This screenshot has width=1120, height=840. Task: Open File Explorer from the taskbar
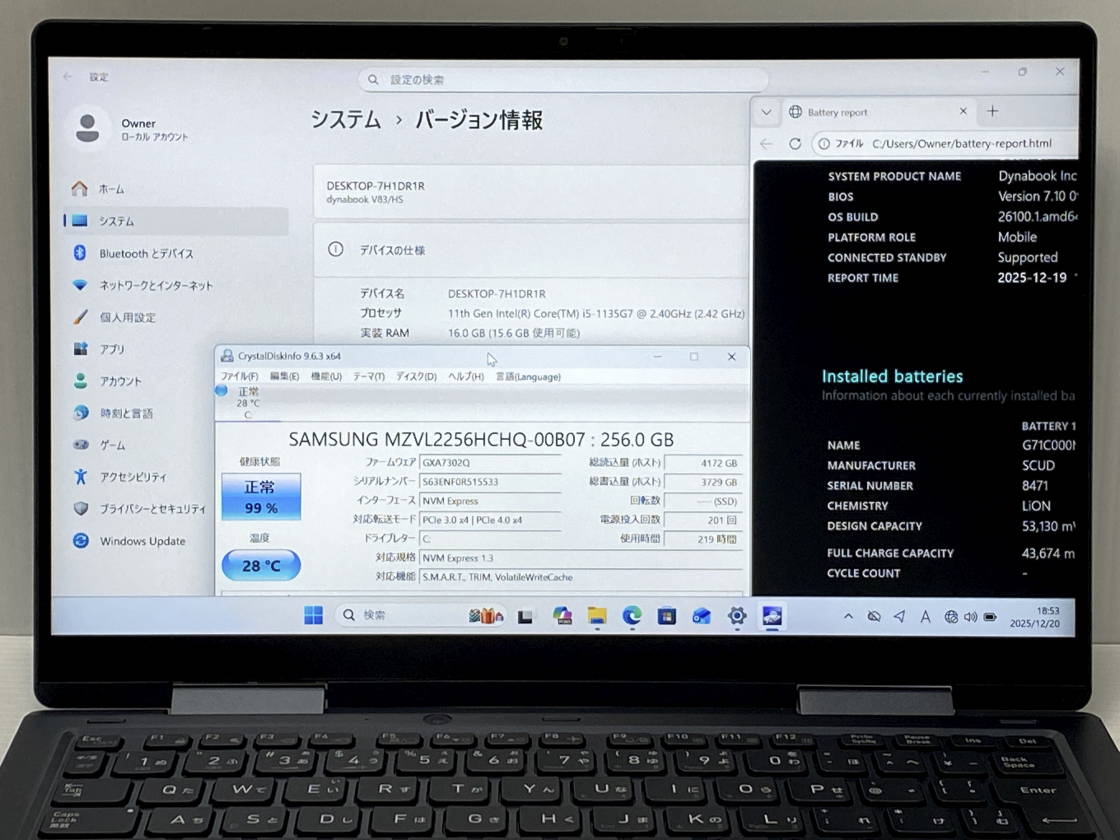tap(597, 616)
